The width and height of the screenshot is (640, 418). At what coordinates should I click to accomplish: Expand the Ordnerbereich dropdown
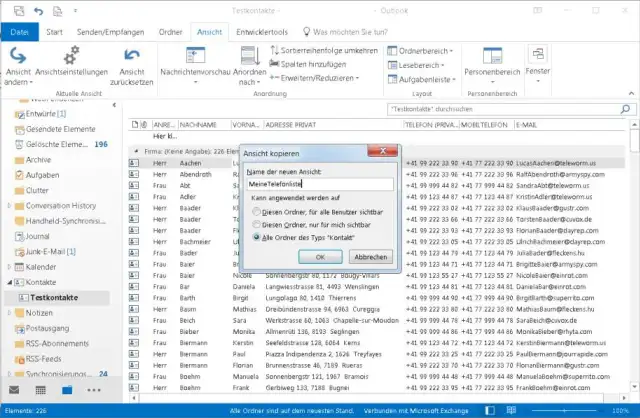tap(424, 50)
